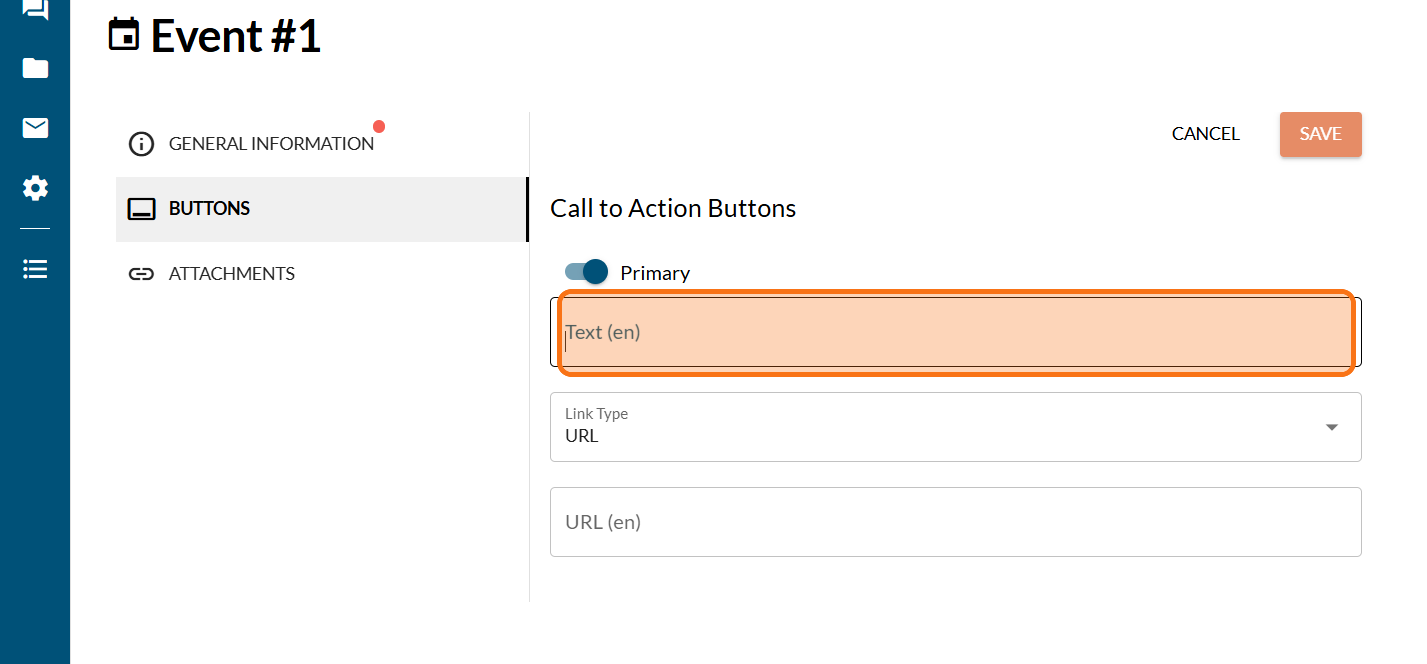Screen dimensions: 1427x664
Task: Open the mail envelope icon
Action: coord(35,128)
